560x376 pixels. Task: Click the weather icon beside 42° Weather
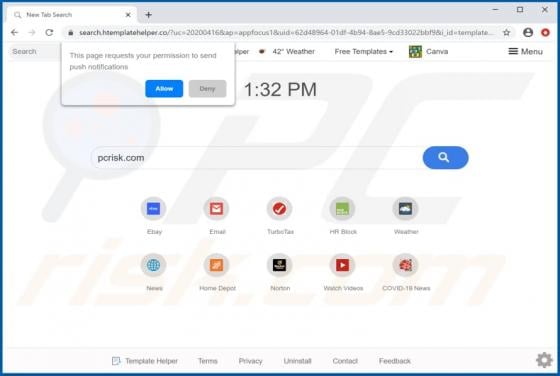tap(262, 51)
